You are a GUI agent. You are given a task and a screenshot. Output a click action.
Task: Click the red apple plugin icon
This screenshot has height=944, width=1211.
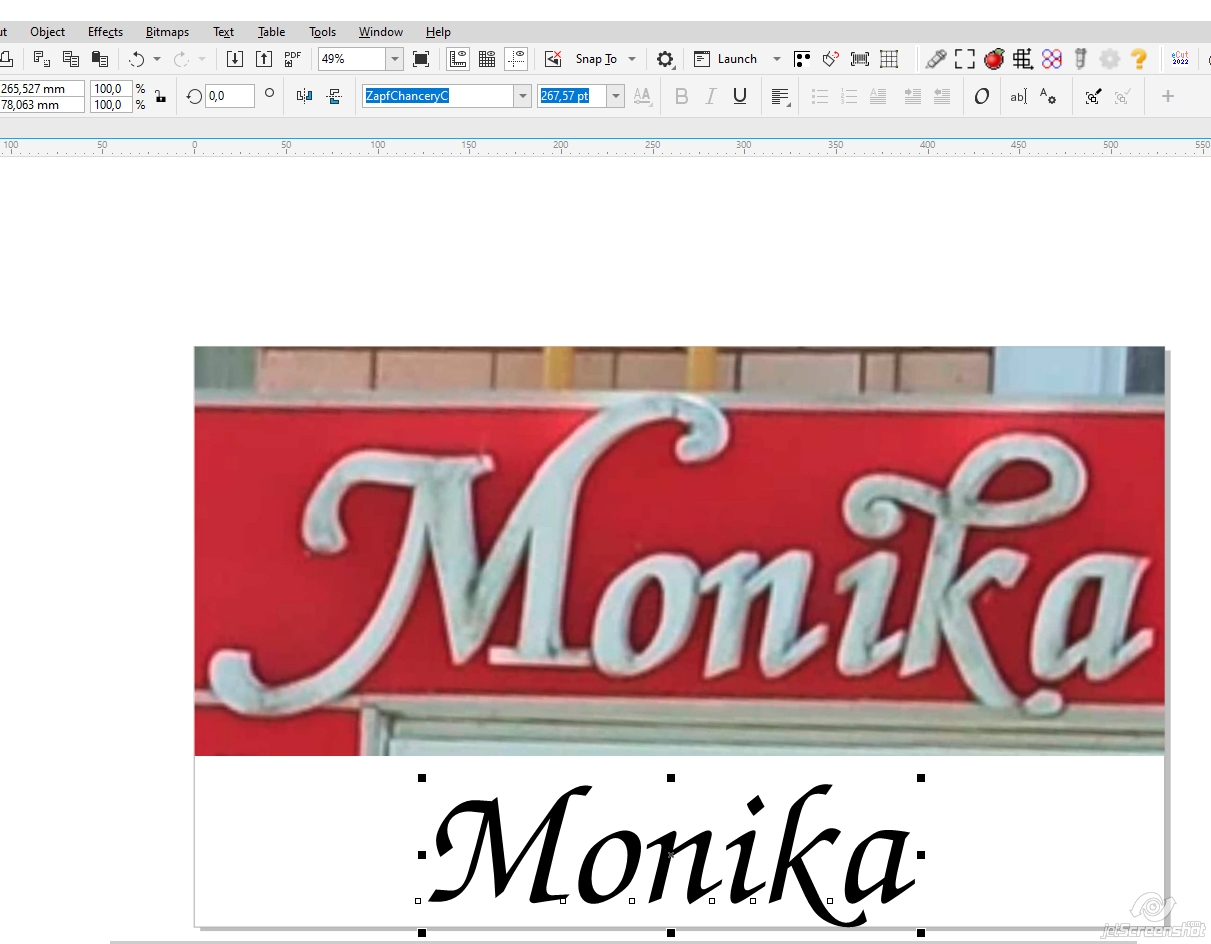[993, 59]
